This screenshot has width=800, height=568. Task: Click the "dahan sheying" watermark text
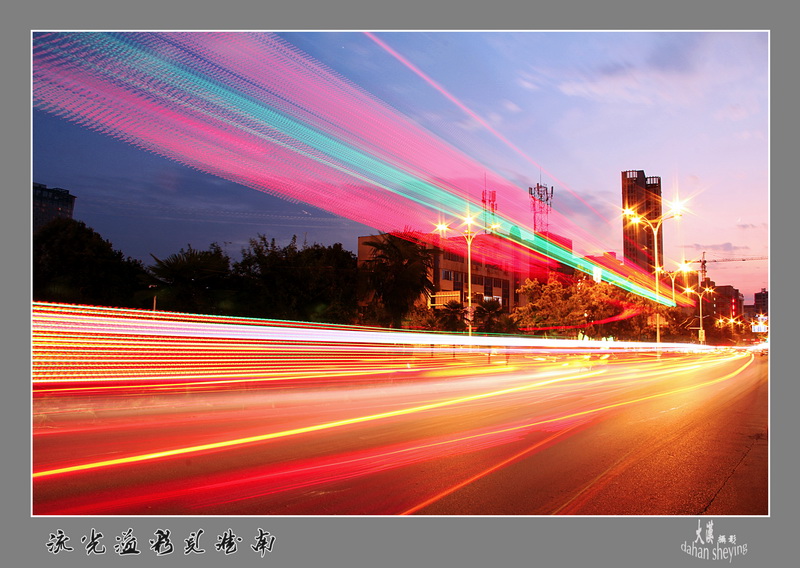tap(713, 551)
